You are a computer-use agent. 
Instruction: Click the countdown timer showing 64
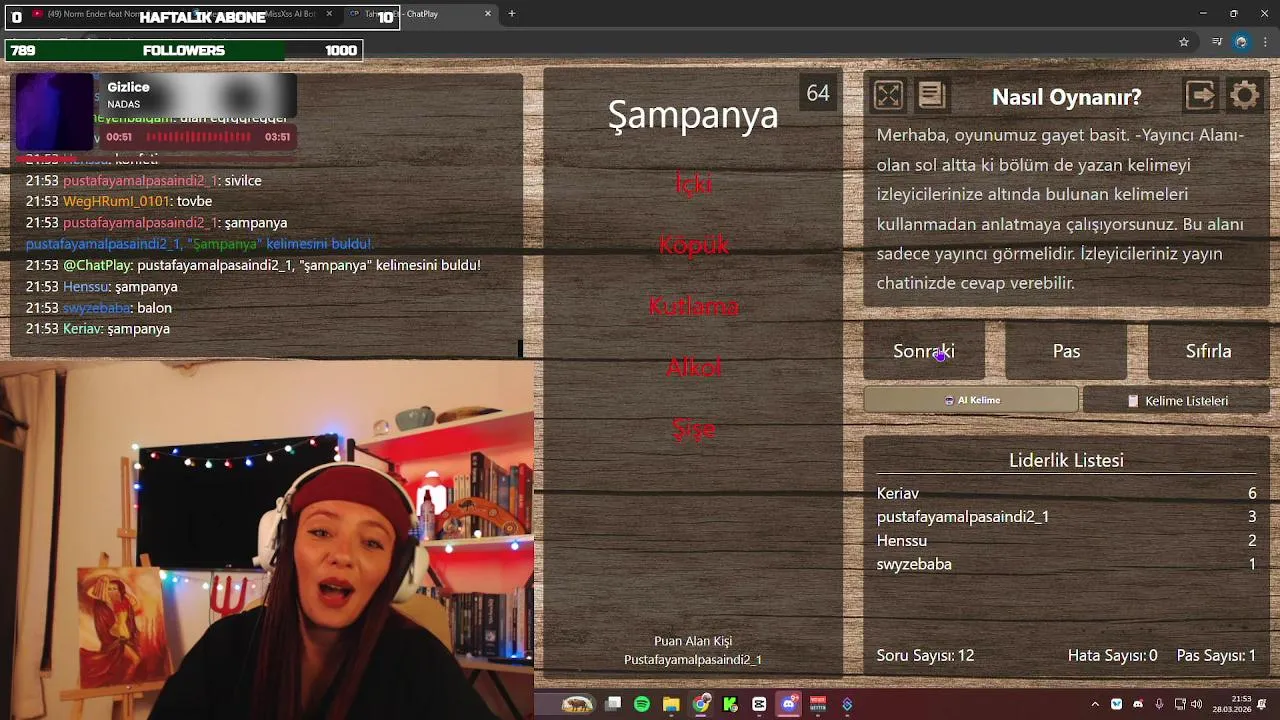pyautogui.click(x=818, y=93)
